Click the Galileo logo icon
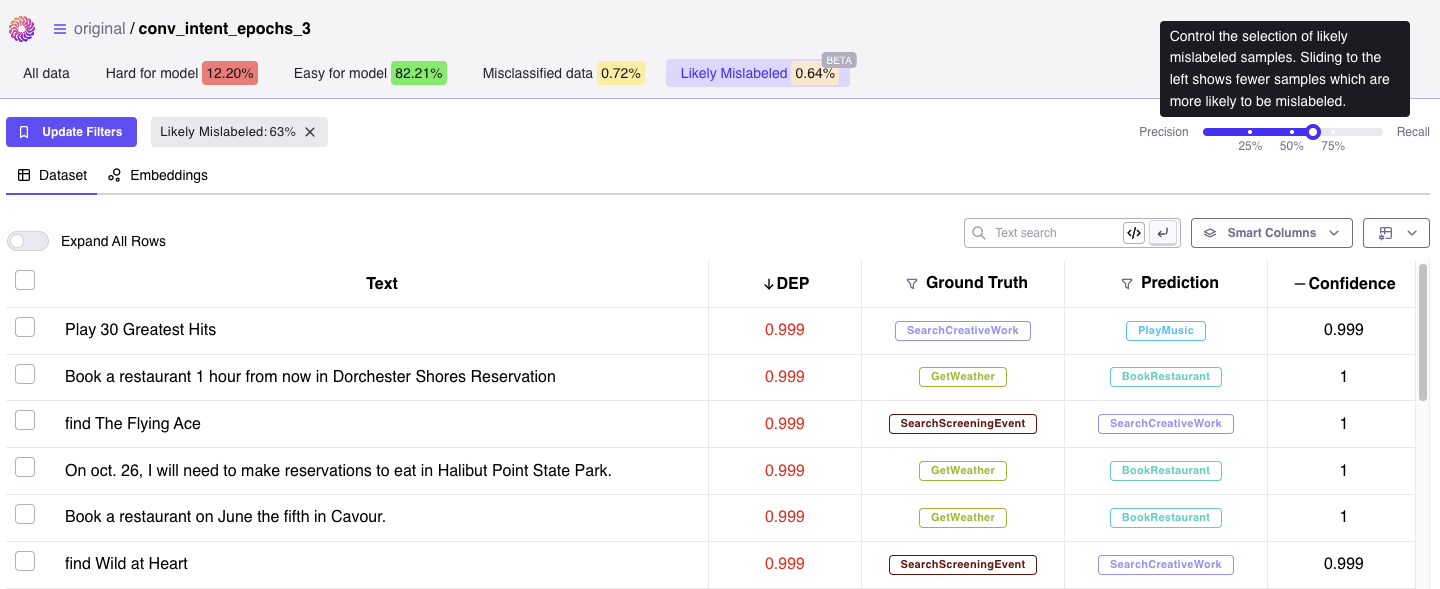This screenshot has height=589, width=1440. pos(22,29)
